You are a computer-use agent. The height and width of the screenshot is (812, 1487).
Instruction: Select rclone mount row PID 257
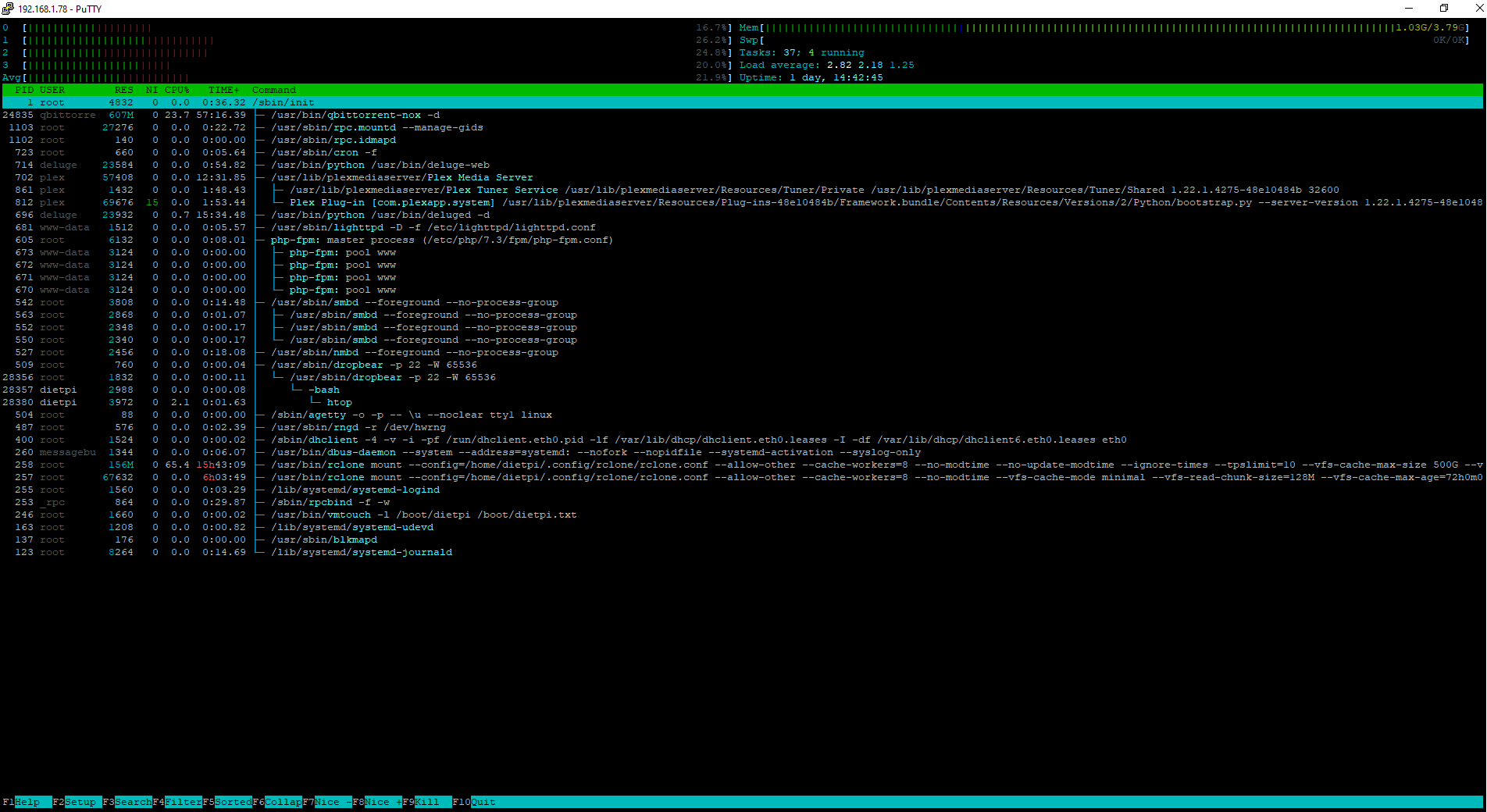pyautogui.click(x=743, y=477)
